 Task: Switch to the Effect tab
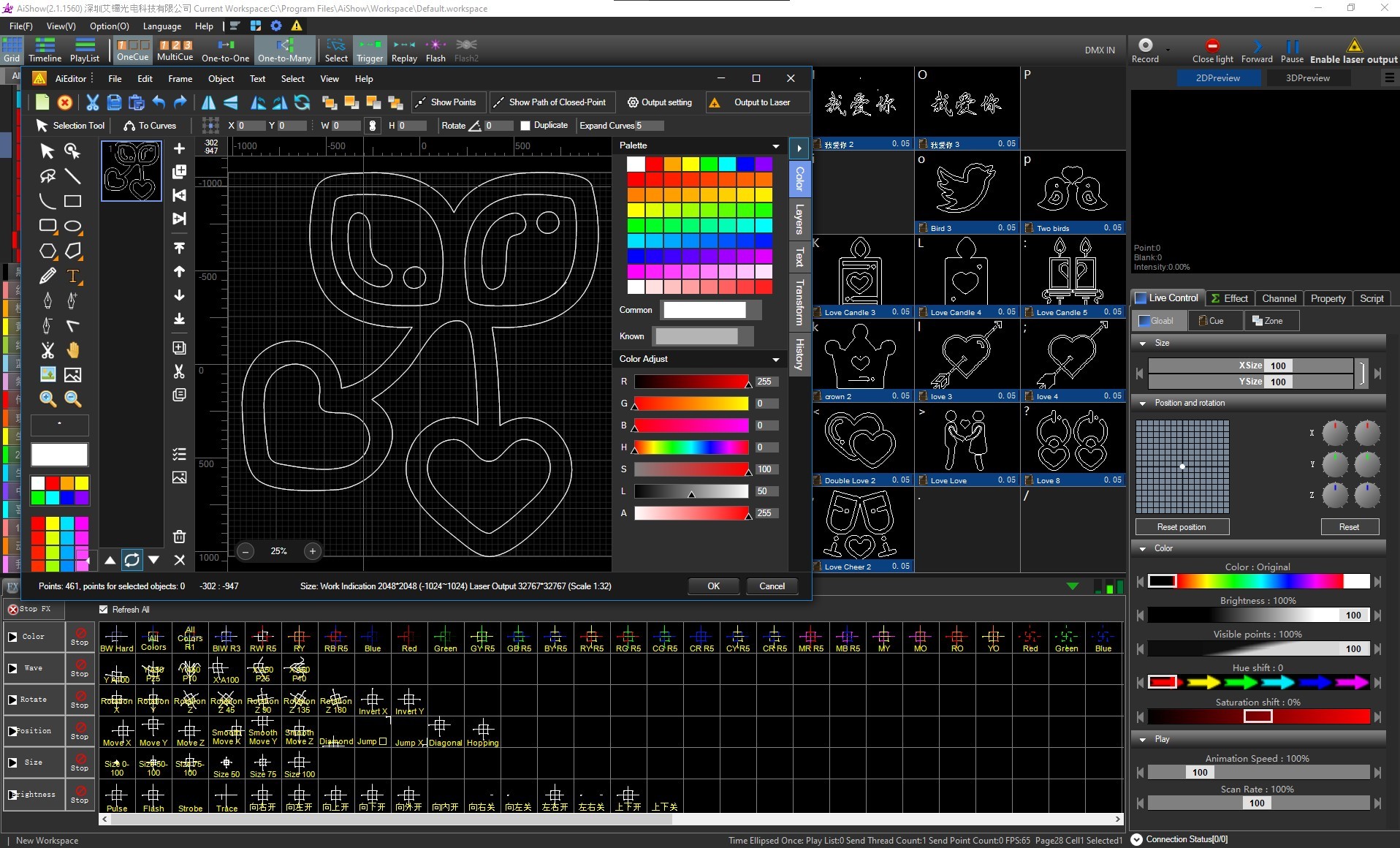[1229, 298]
